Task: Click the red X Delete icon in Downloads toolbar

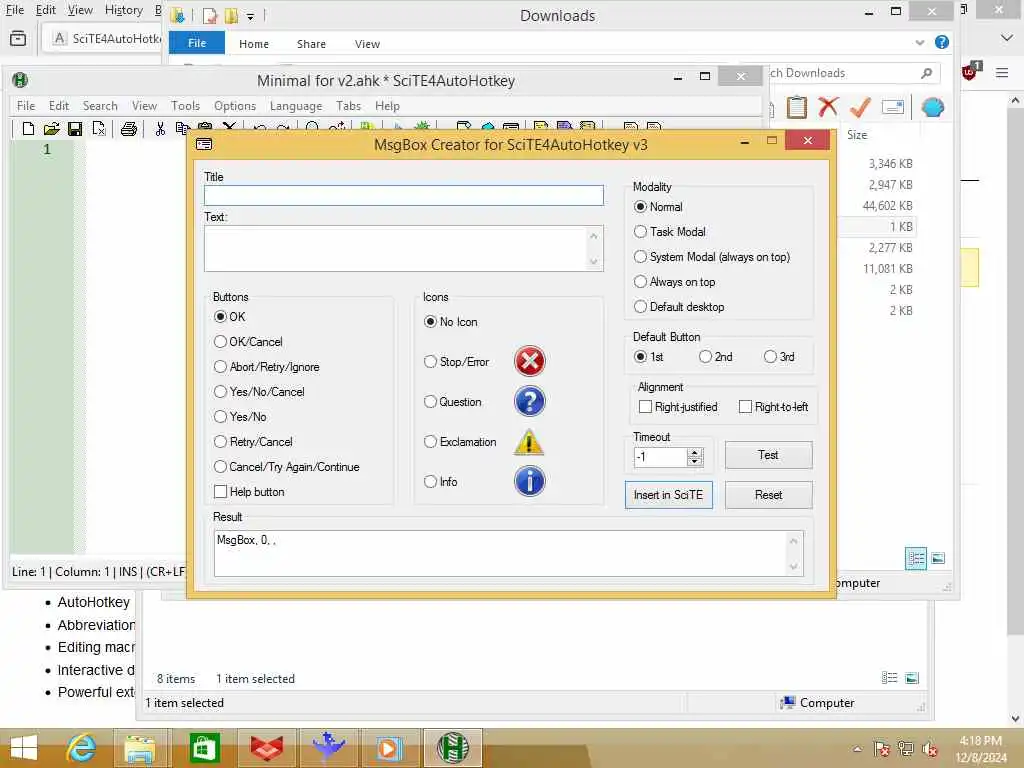Action: 828,106
